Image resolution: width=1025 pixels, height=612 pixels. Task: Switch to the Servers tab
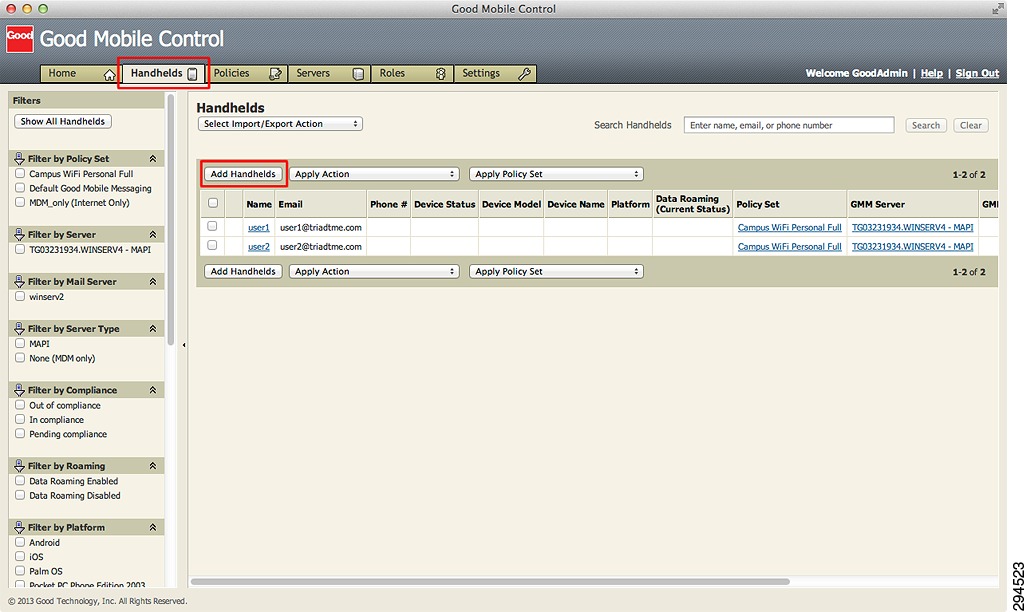pos(329,74)
